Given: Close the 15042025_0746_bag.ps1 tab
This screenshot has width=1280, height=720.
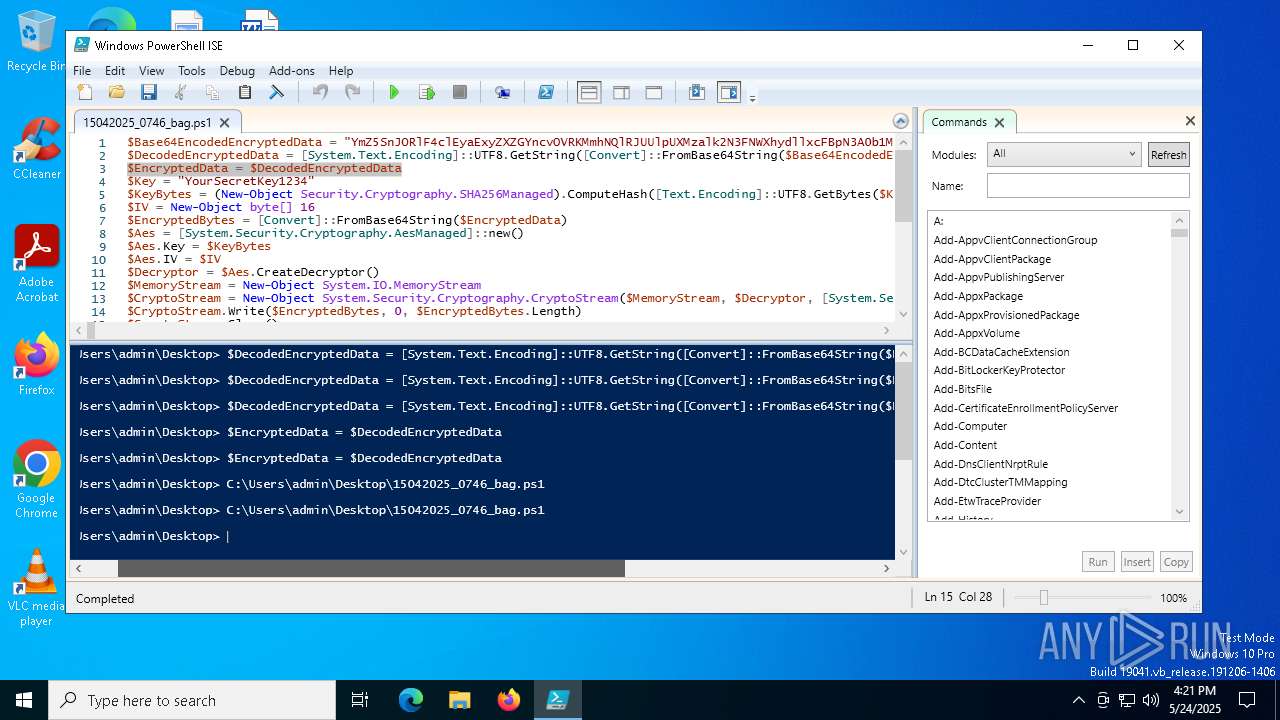Looking at the screenshot, I should pyautogui.click(x=225, y=123).
